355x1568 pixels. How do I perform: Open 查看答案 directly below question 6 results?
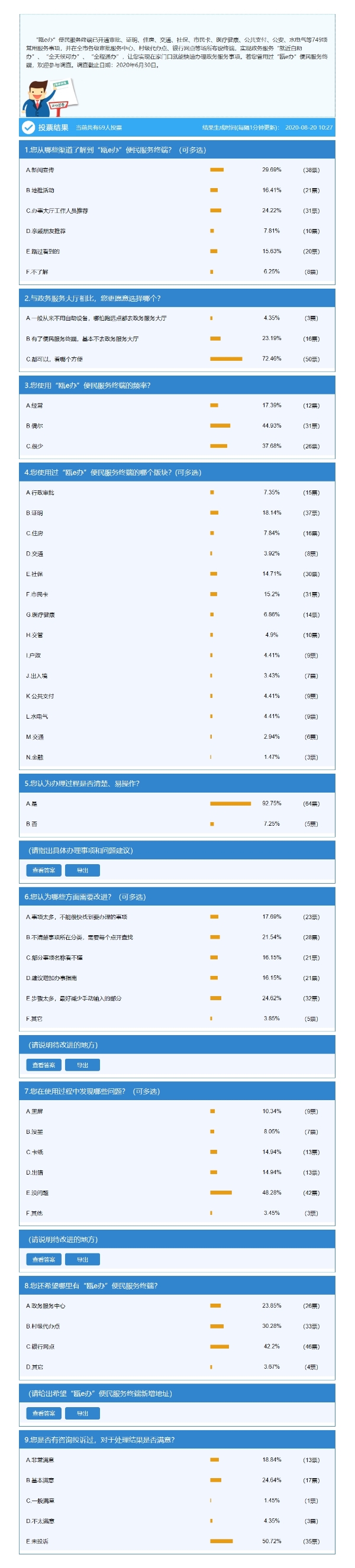[44, 1065]
